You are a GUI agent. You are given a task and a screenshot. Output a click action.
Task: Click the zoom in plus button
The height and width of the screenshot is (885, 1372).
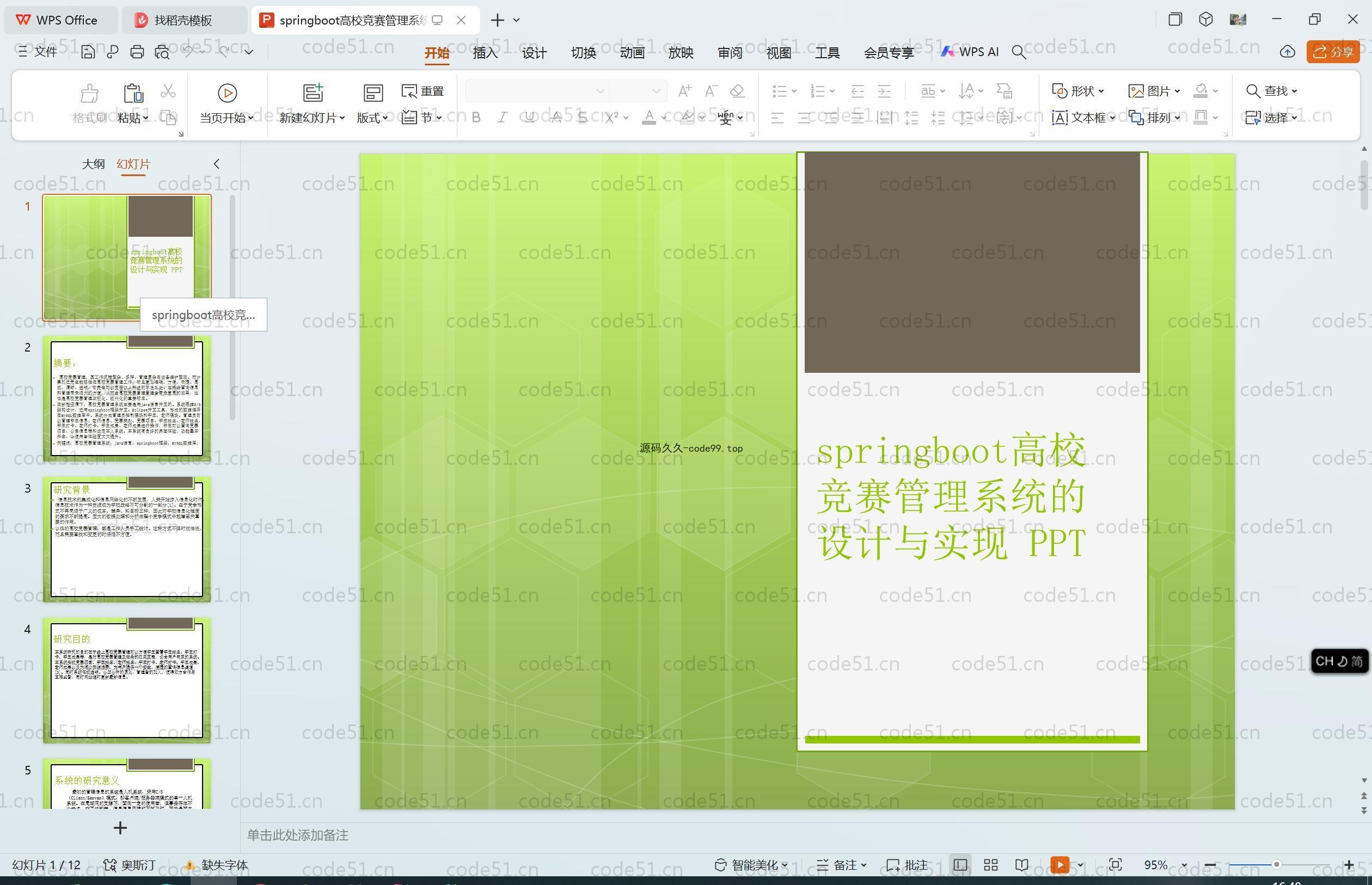click(x=1349, y=865)
